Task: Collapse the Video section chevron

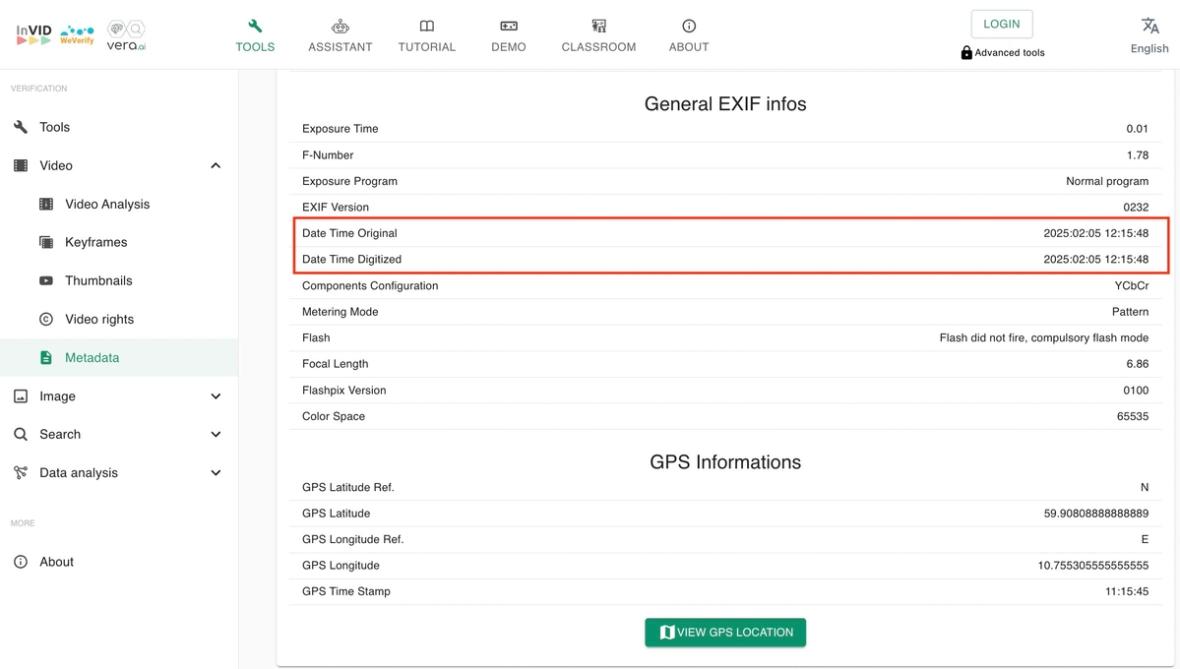Action: tap(216, 166)
